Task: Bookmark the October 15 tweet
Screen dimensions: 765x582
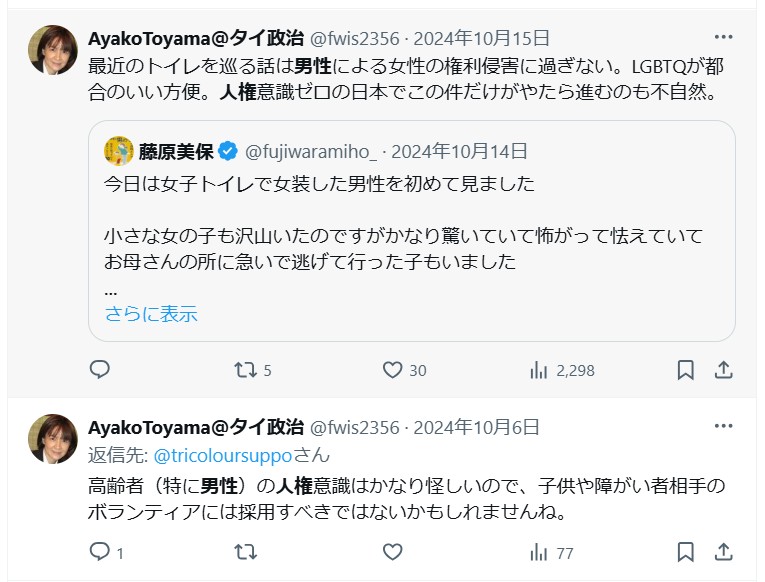Action: (686, 370)
